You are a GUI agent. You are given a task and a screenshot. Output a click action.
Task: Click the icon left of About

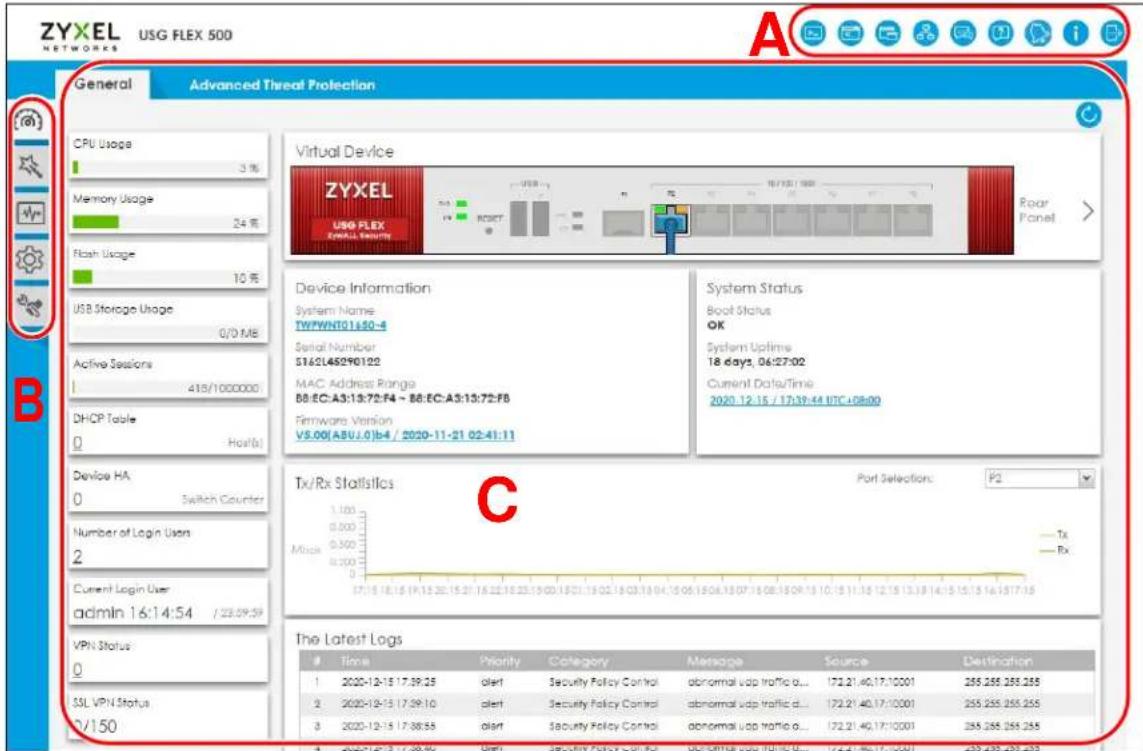coord(1038,33)
